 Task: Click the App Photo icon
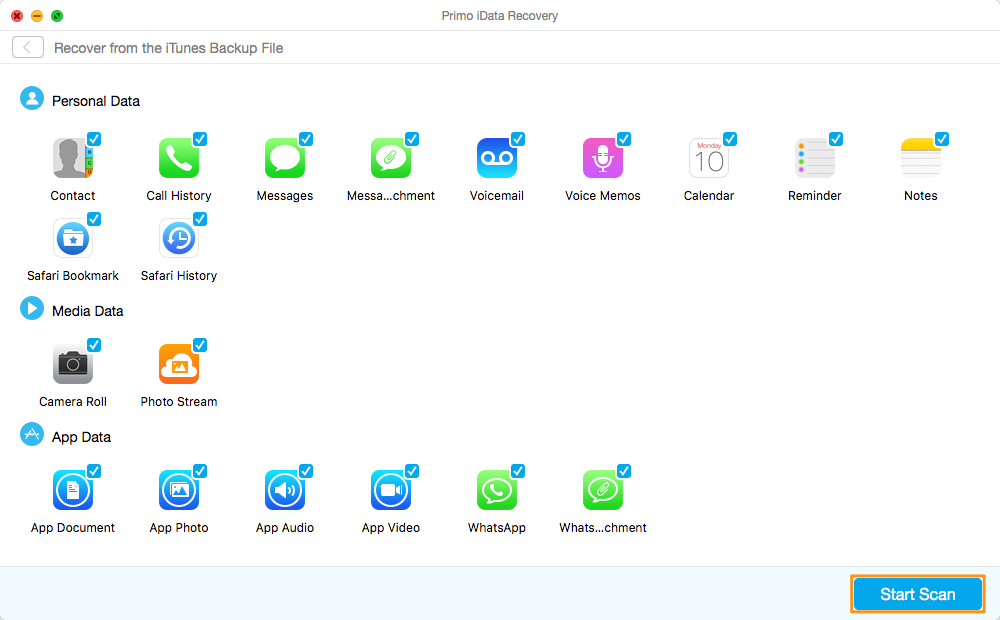(179, 490)
